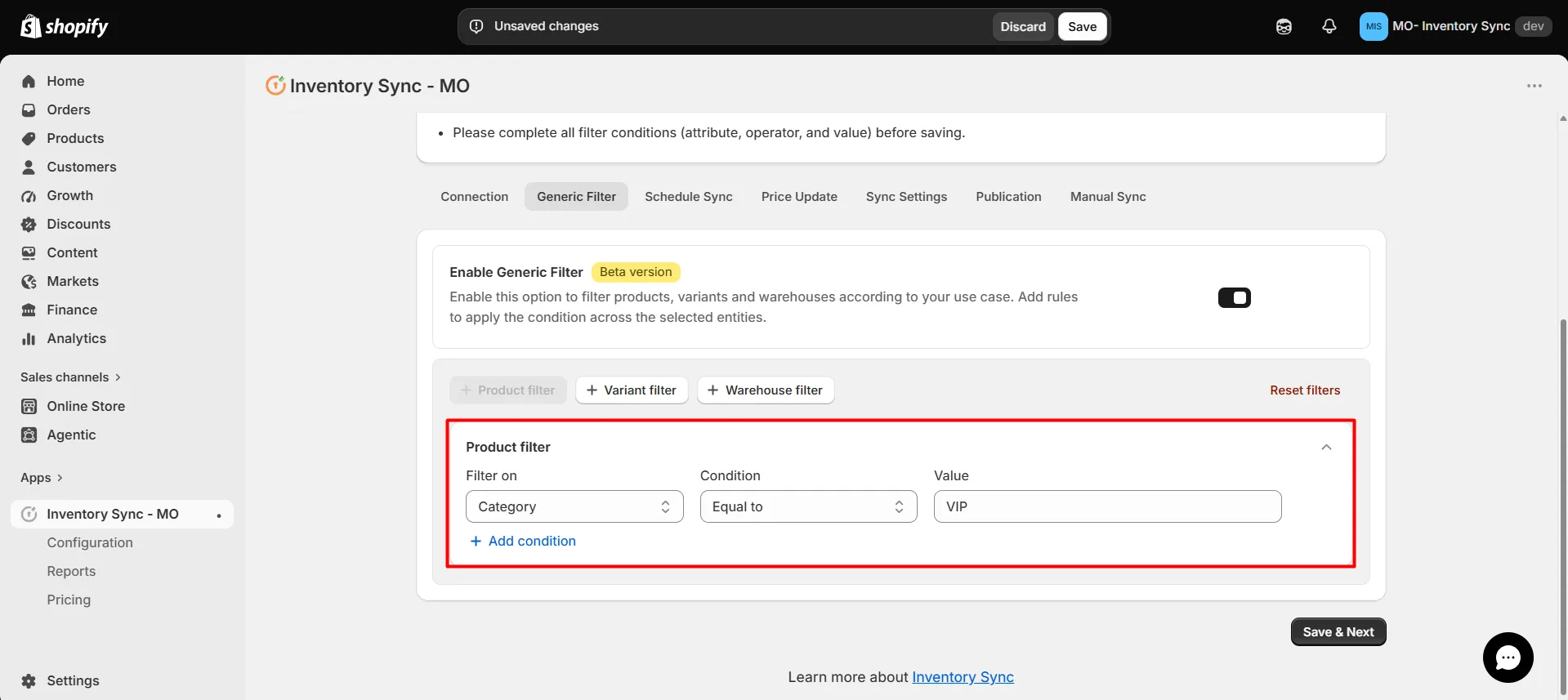The height and width of the screenshot is (700, 1568).
Task: Click the Online Store icon
Action: click(x=29, y=406)
